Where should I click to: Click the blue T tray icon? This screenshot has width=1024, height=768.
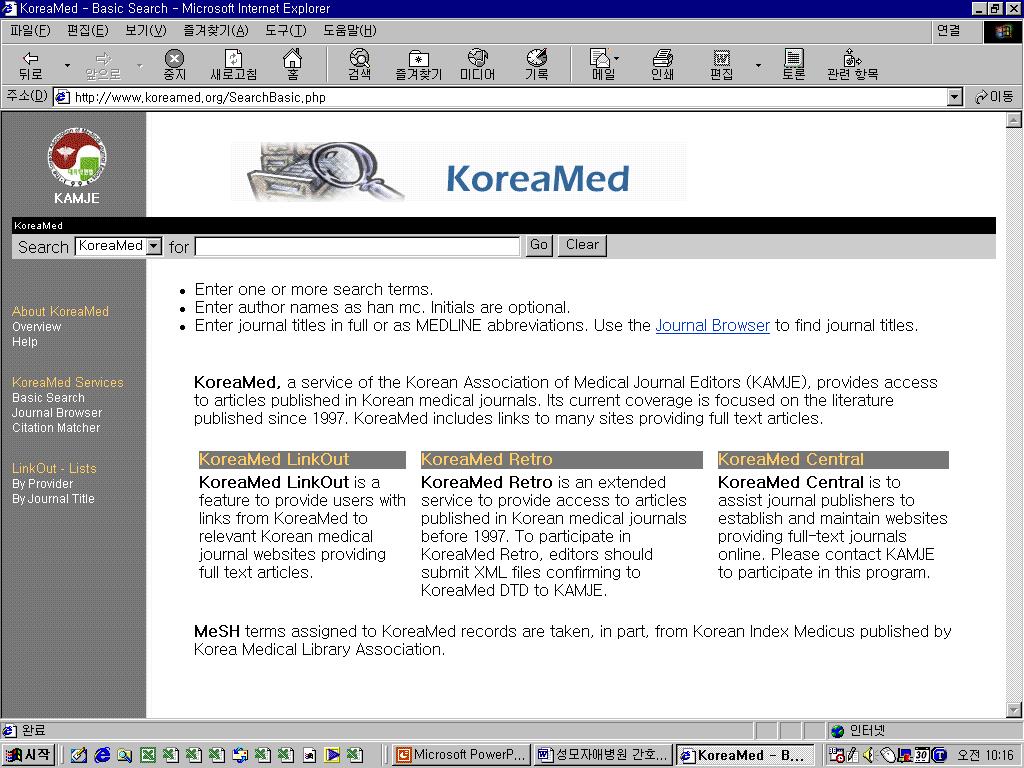pos(938,755)
